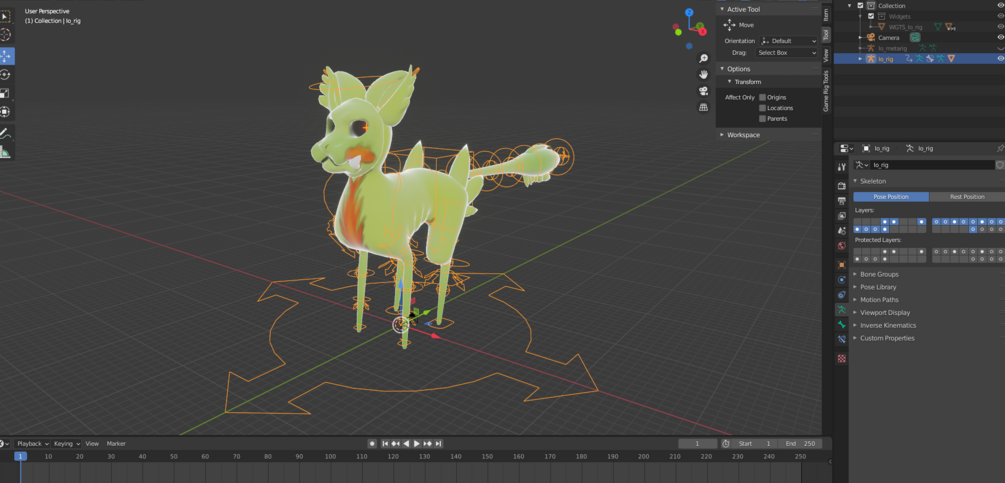1005x483 pixels.
Task: Select the Move tool in the left toolbar
Action: coord(6,56)
